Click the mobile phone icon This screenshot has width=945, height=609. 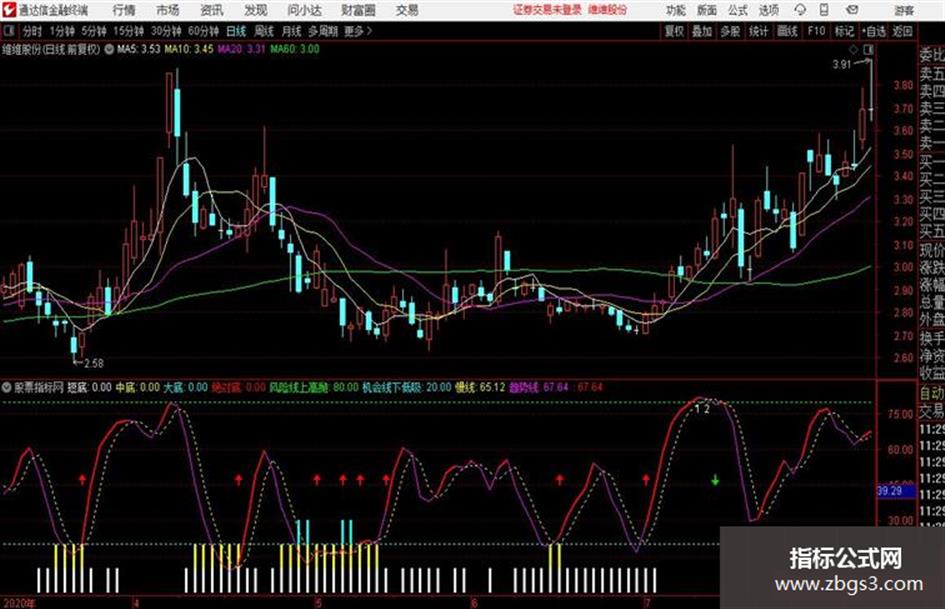click(824, 10)
